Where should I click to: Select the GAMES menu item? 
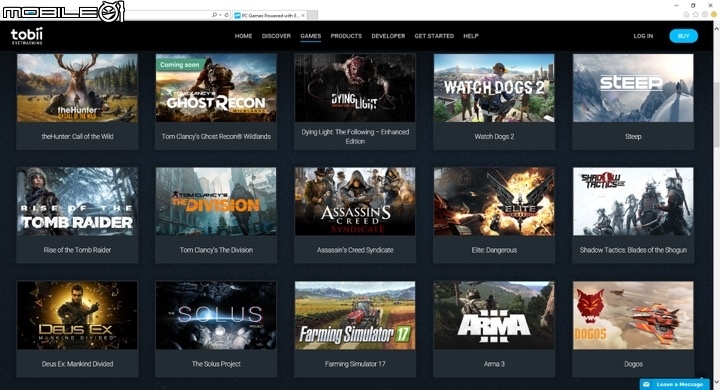coord(311,36)
